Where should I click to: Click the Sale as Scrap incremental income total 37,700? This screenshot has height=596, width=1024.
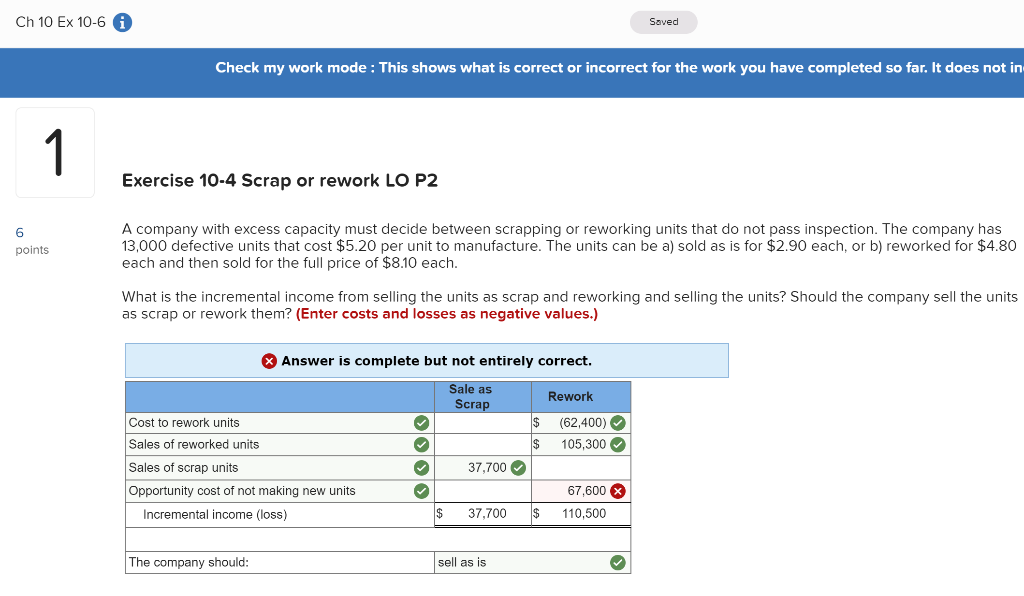click(x=483, y=514)
